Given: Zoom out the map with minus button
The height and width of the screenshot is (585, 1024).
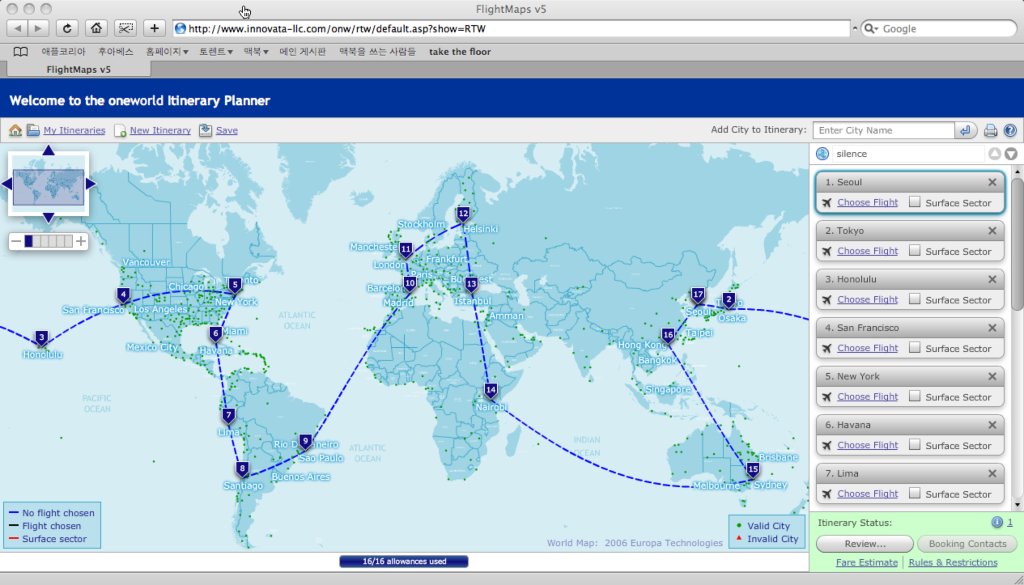Looking at the screenshot, I should (x=16, y=242).
